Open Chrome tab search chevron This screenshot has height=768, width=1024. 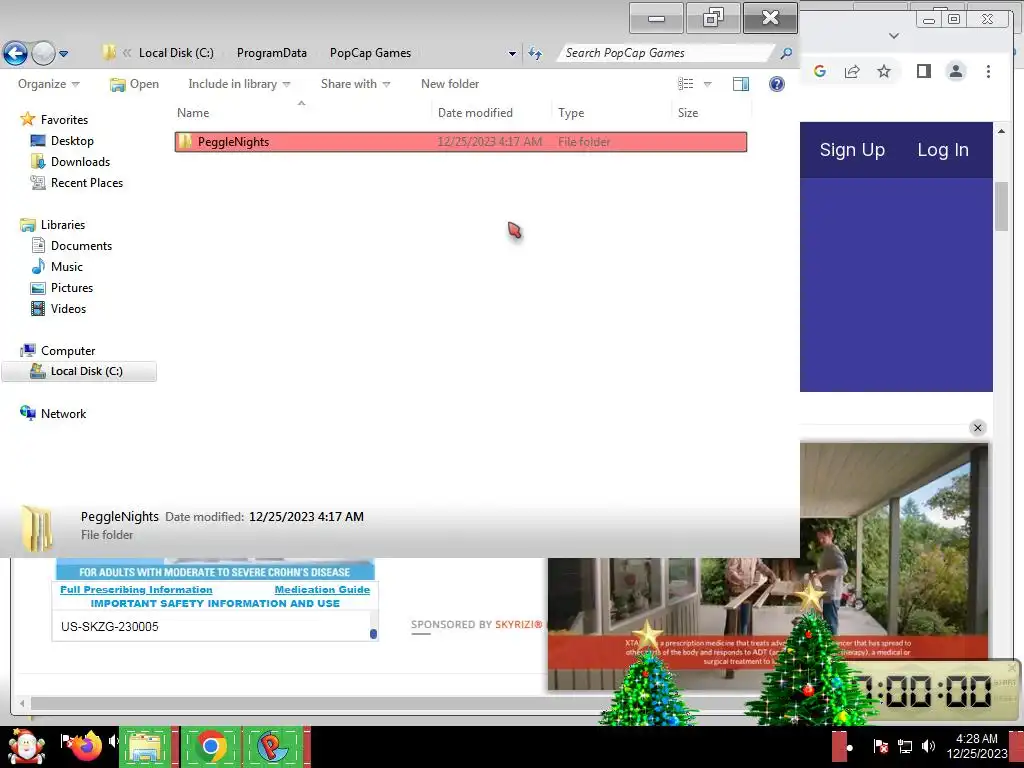coord(894,36)
